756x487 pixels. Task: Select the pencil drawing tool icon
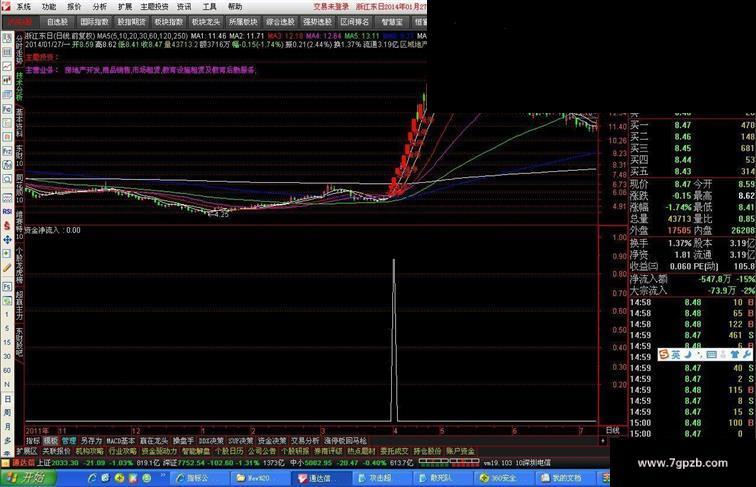coord(7,268)
